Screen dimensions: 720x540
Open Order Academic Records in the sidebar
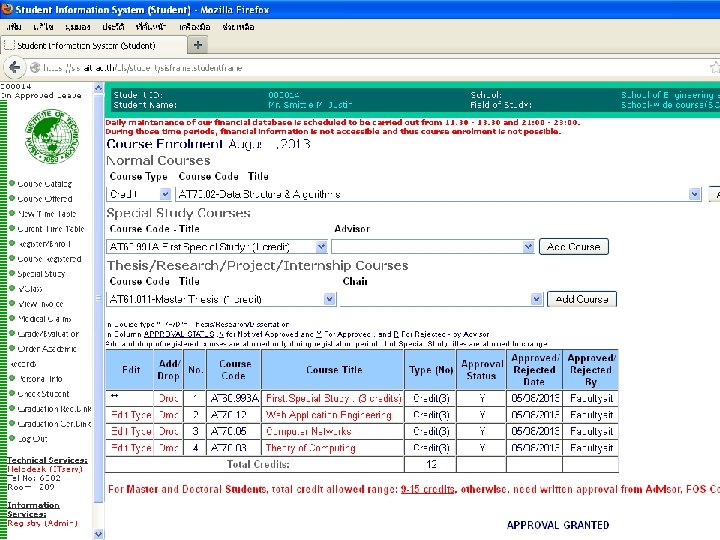(46, 349)
